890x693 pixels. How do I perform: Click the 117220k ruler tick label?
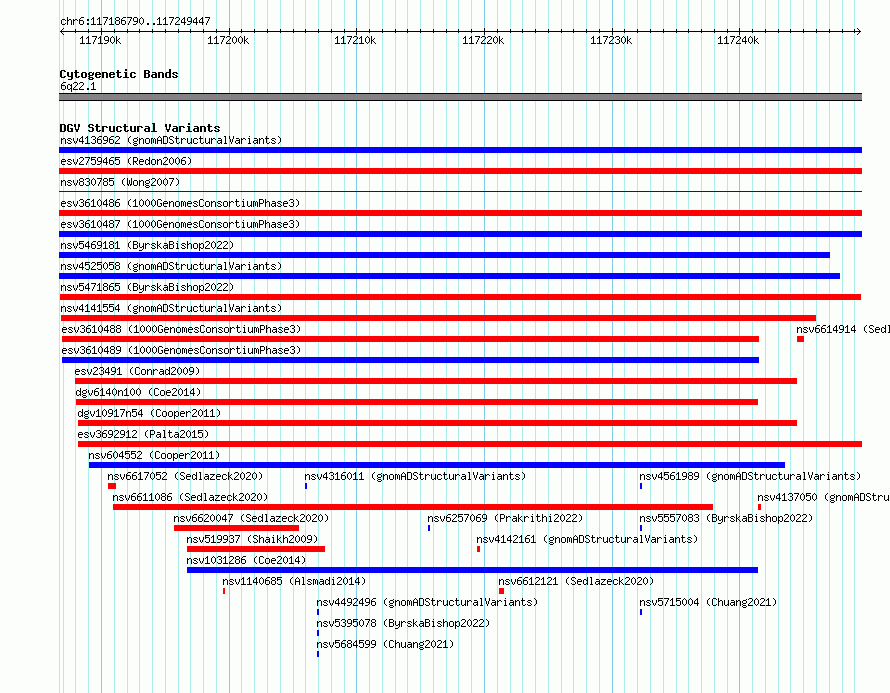click(482, 40)
